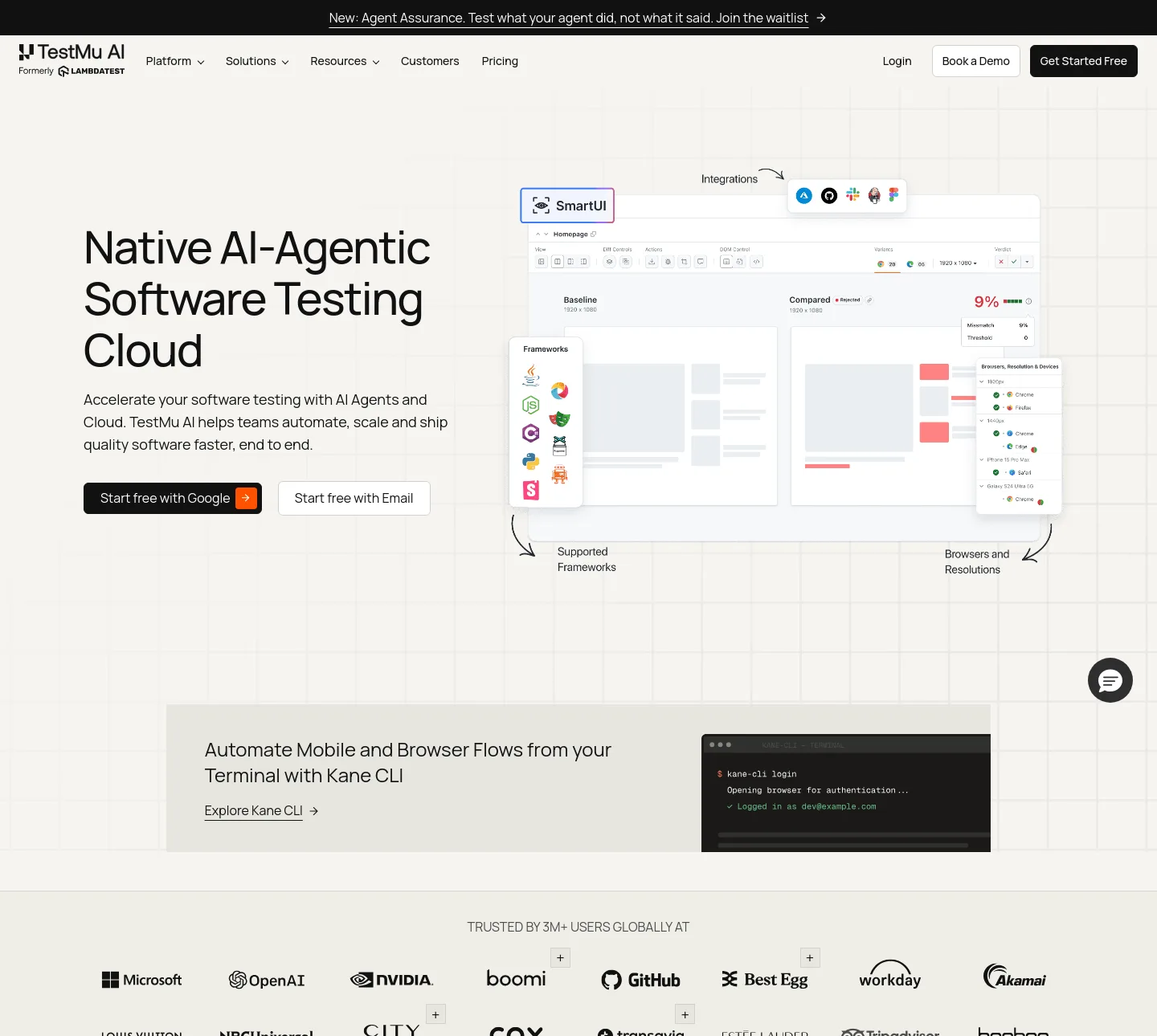Open the 1920 x 1080 resolution dropdown
Viewport: 1157px width, 1036px height.
pyautogui.click(x=959, y=263)
